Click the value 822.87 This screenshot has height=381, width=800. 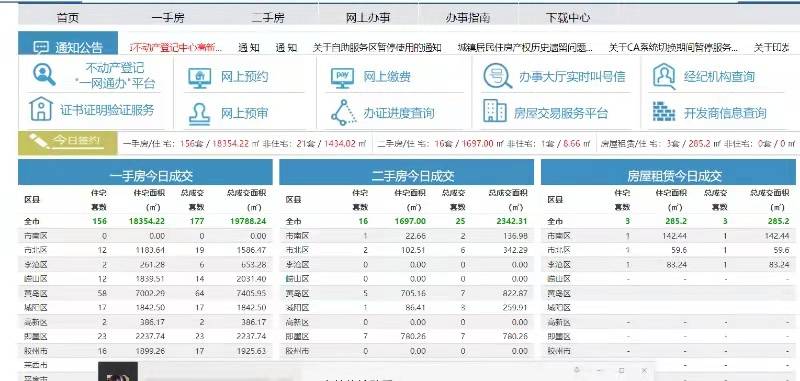click(x=514, y=293)
